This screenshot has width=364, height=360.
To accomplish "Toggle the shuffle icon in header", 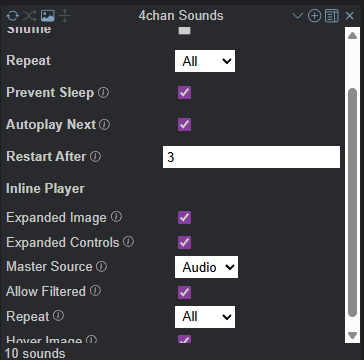I will [x=29, y=16].
